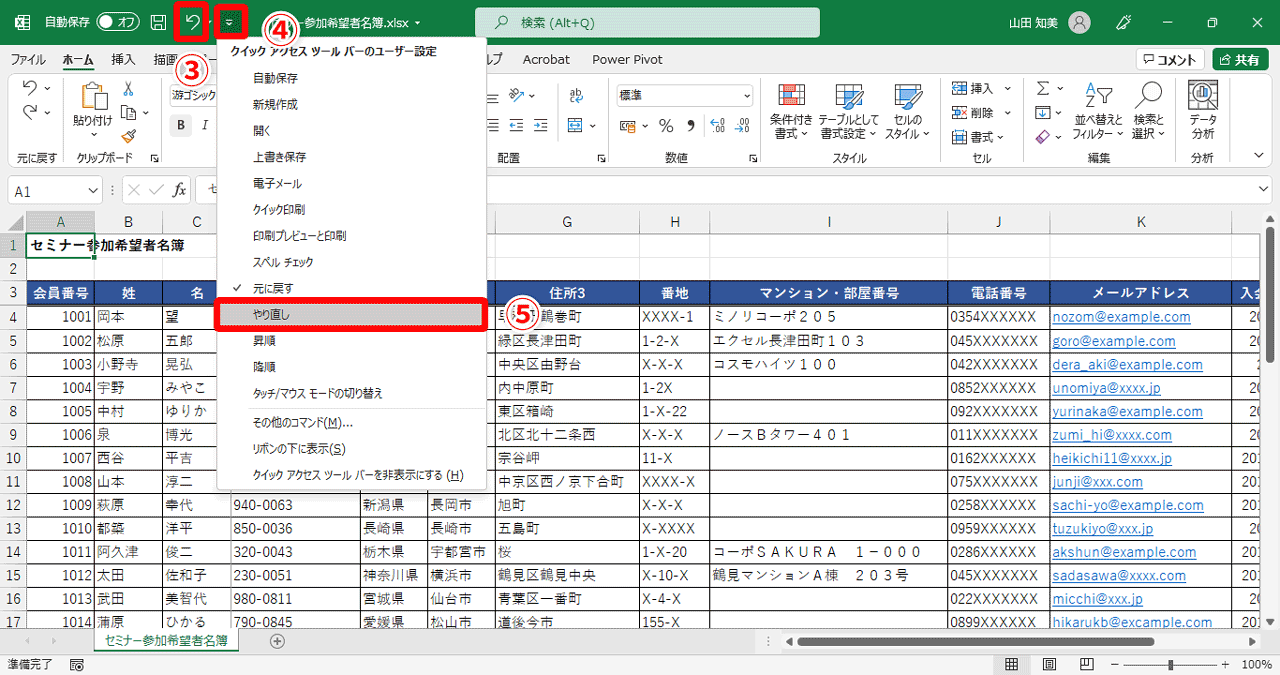This screenshot has height=675, width=1280.
Task: Click the Copy icon in clipboard group
Action: (128, 113)
